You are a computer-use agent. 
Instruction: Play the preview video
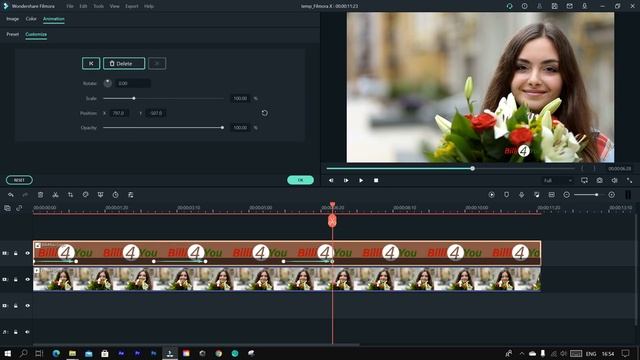click(x=361, y=180)
